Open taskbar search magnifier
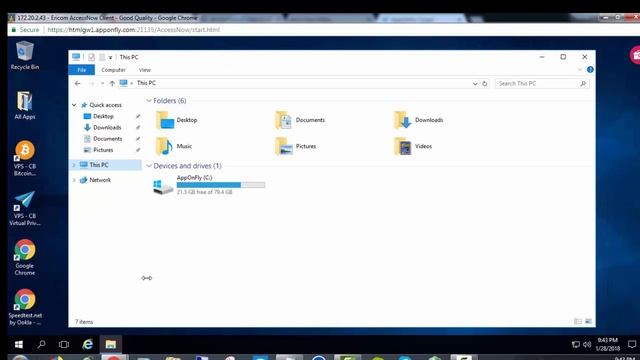Viewport: 640px width, 360px height. pos(41,344)
